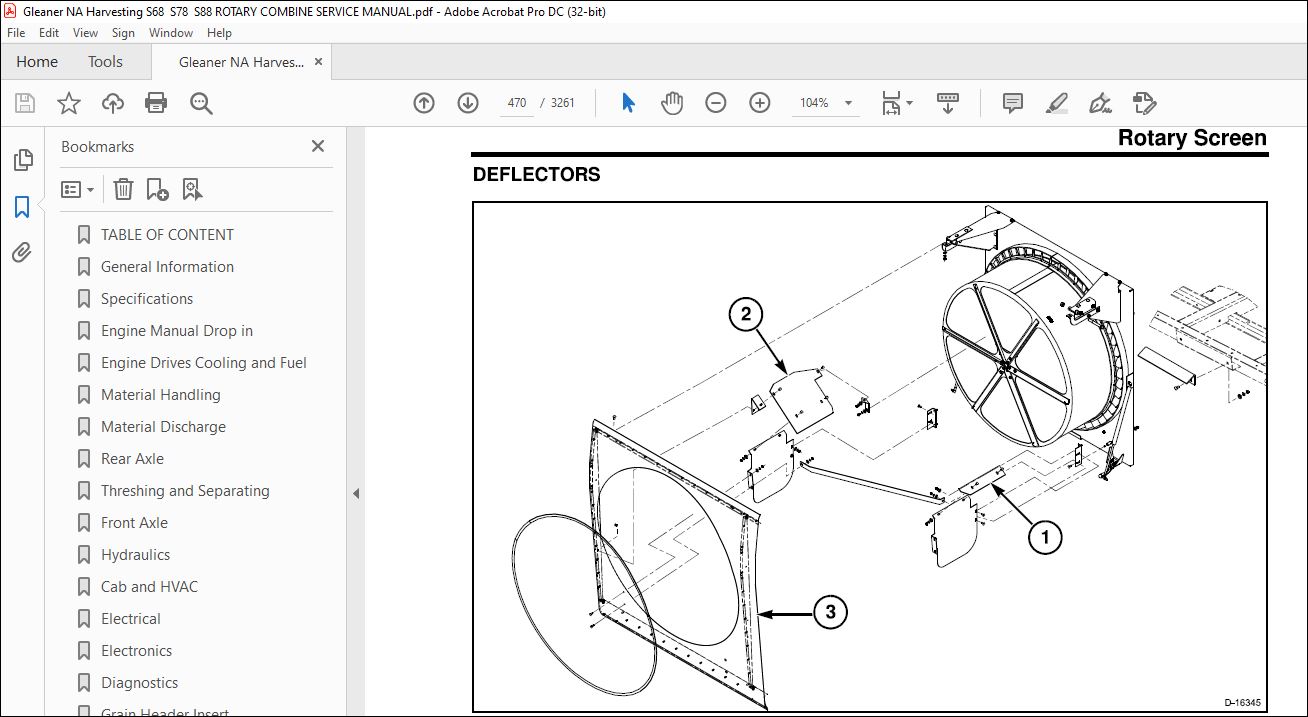Screen dimensions: 1308x717
Task: Open the Window menu
Action: 171,33
